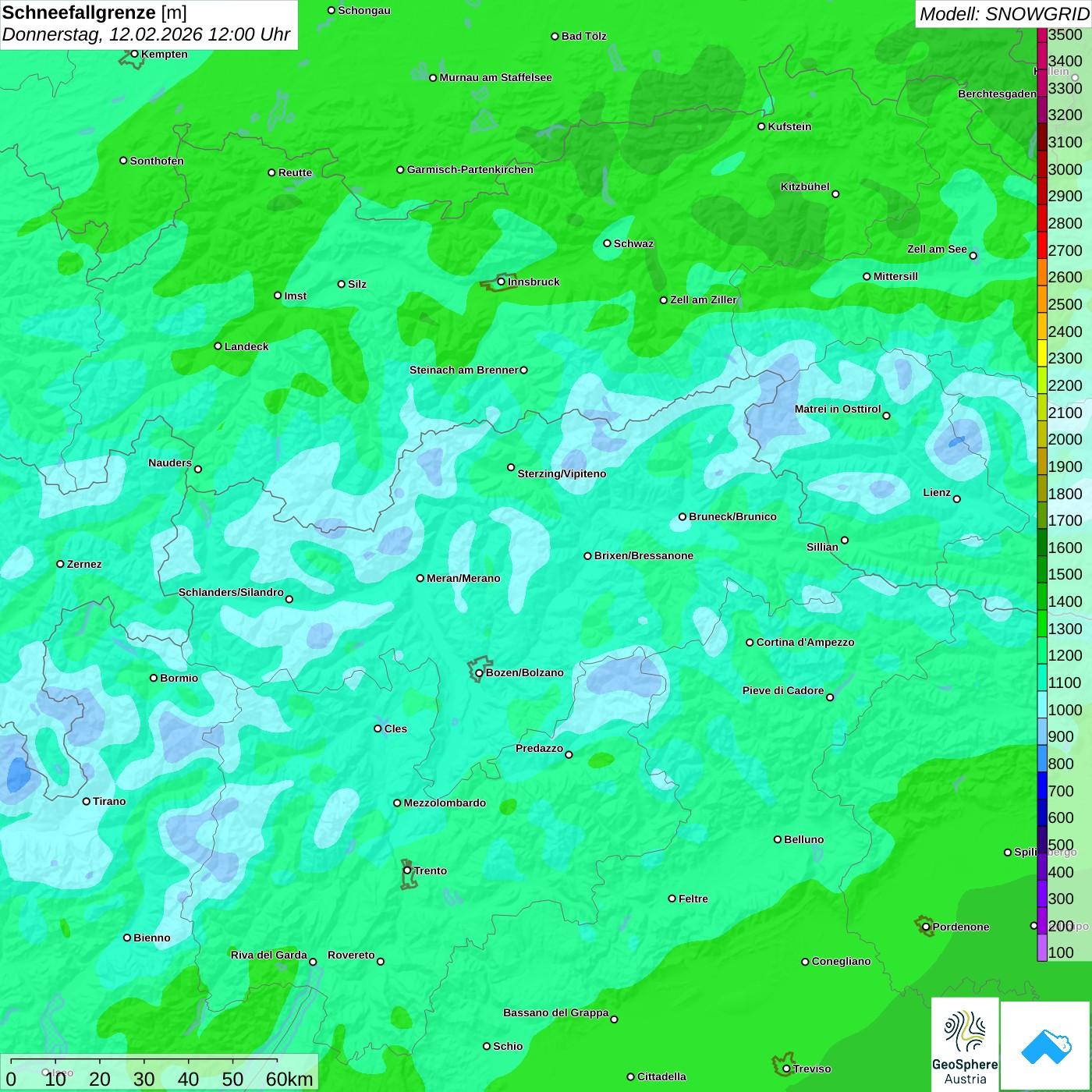Click the Modell: SNOWGRID label
The image size is (1092, 1092).
tap(1004, 14)
